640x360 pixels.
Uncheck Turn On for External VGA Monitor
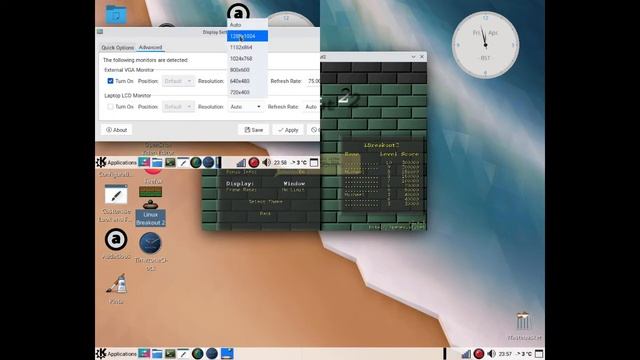click(110, 81)
